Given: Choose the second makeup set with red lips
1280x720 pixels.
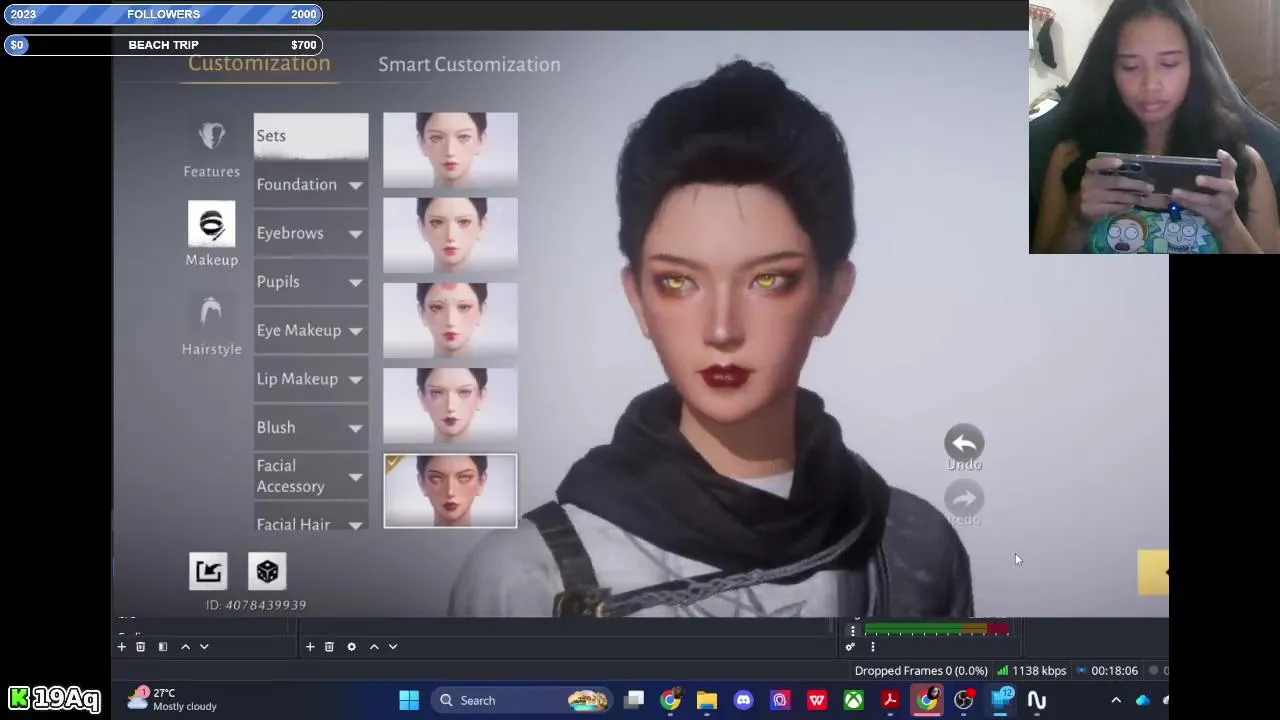Looking at the screenshot, I should pos(450,235).
